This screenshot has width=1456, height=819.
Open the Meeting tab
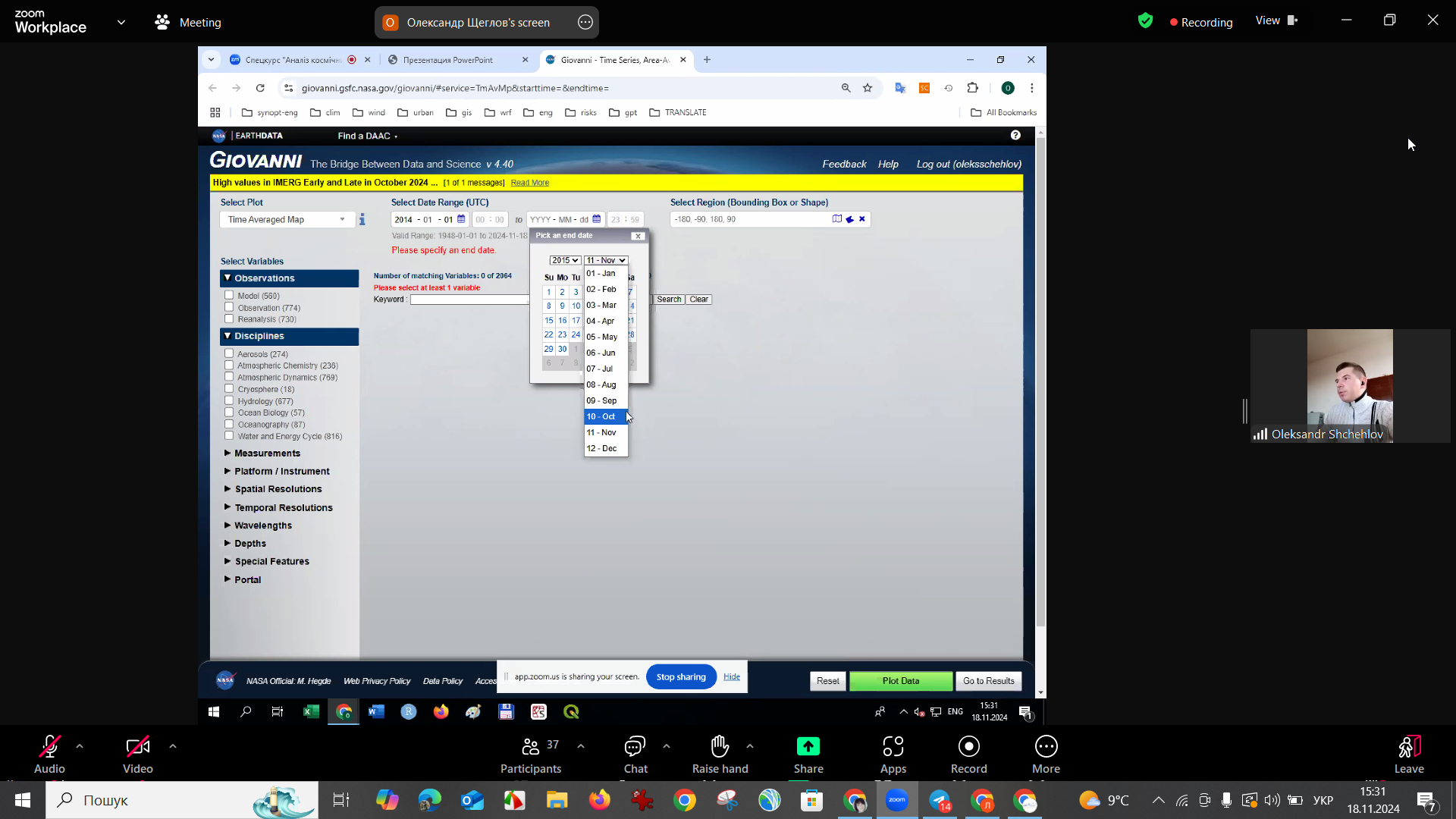(x=188, y=23)
